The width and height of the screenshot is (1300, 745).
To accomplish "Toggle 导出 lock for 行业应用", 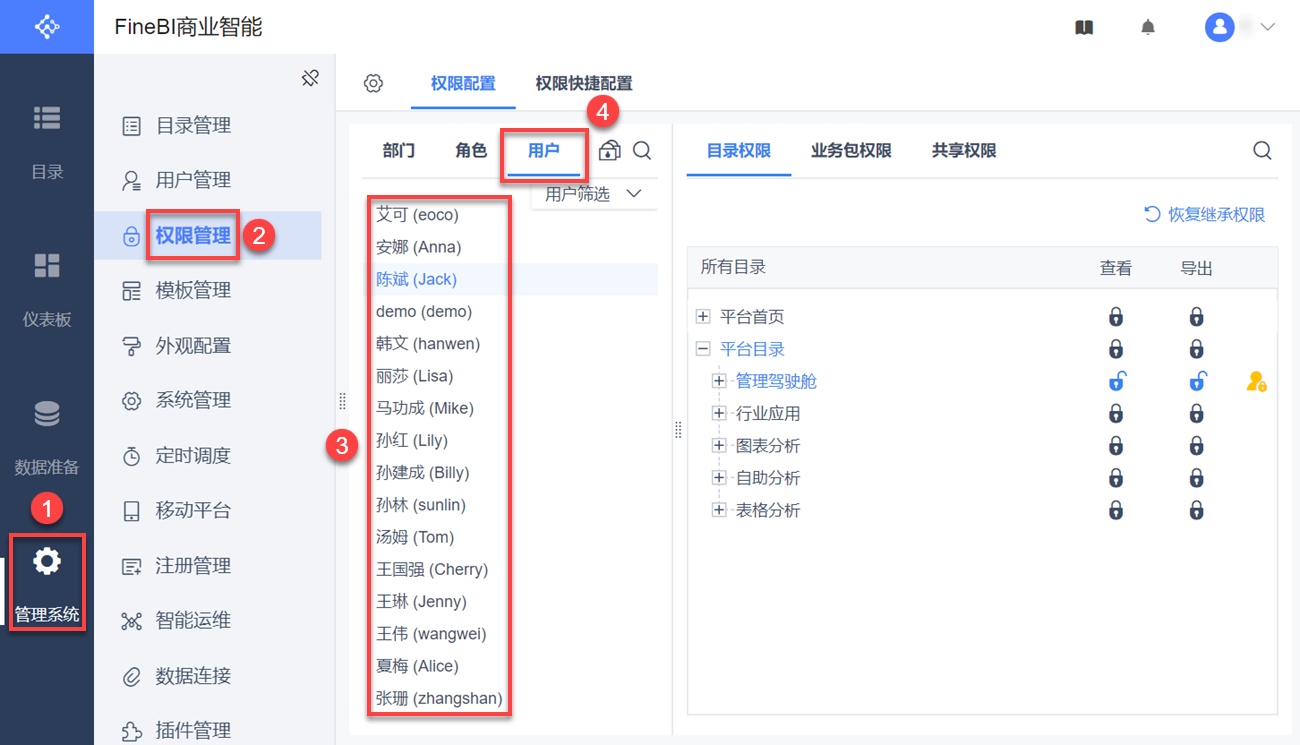I will click(1196, 413).
